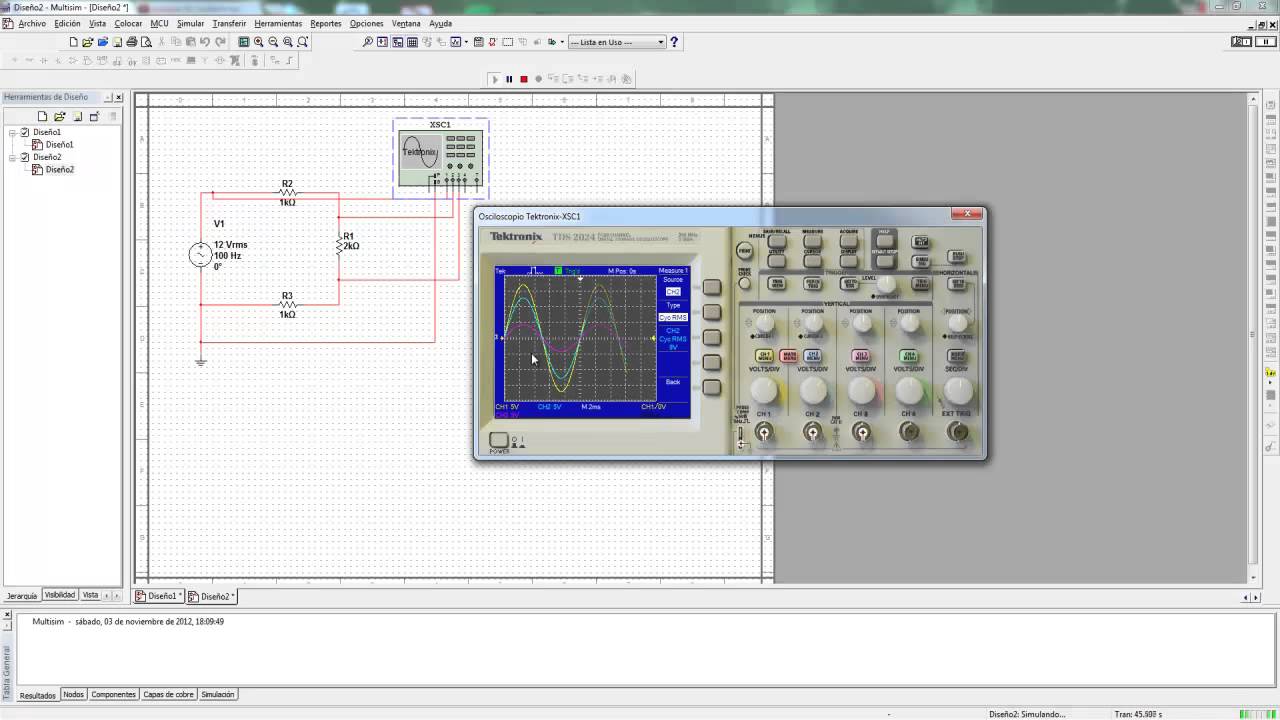Click SAVE/RECALL button on oscilloscope

(777, 241)
